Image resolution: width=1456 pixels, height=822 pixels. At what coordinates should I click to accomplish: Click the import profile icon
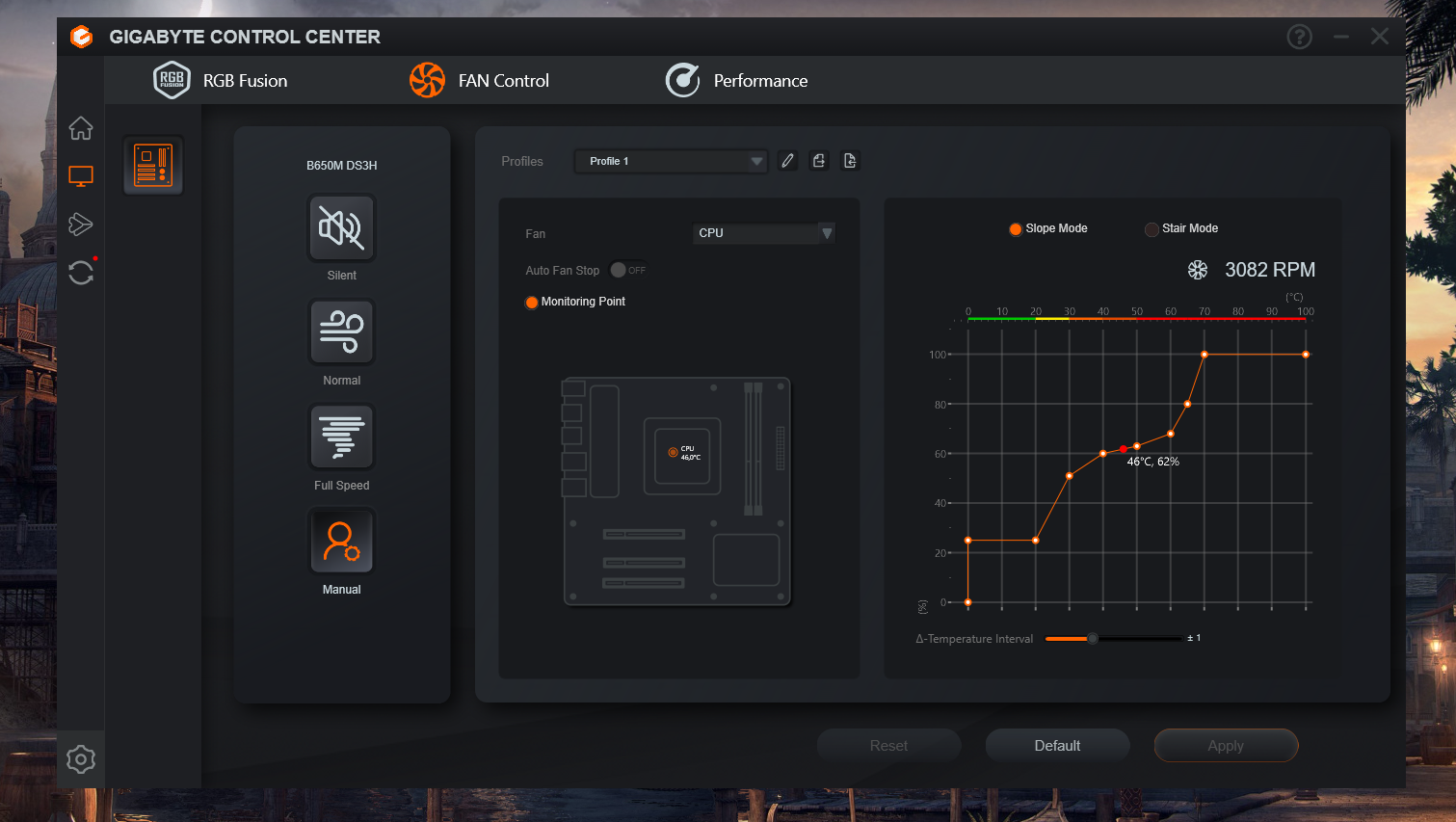click(850, 161)
